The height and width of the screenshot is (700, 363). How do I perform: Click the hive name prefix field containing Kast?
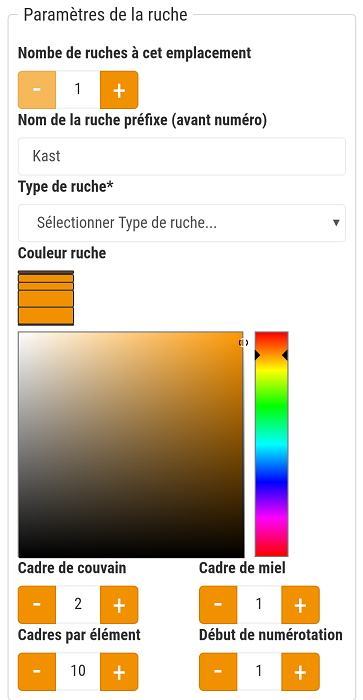182,156
